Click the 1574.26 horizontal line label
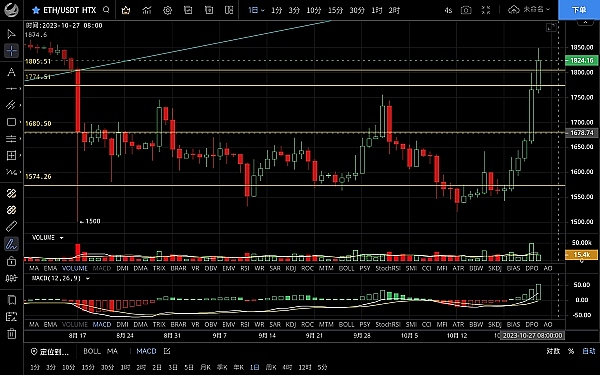The image size is (600, 375). (38, 176)
